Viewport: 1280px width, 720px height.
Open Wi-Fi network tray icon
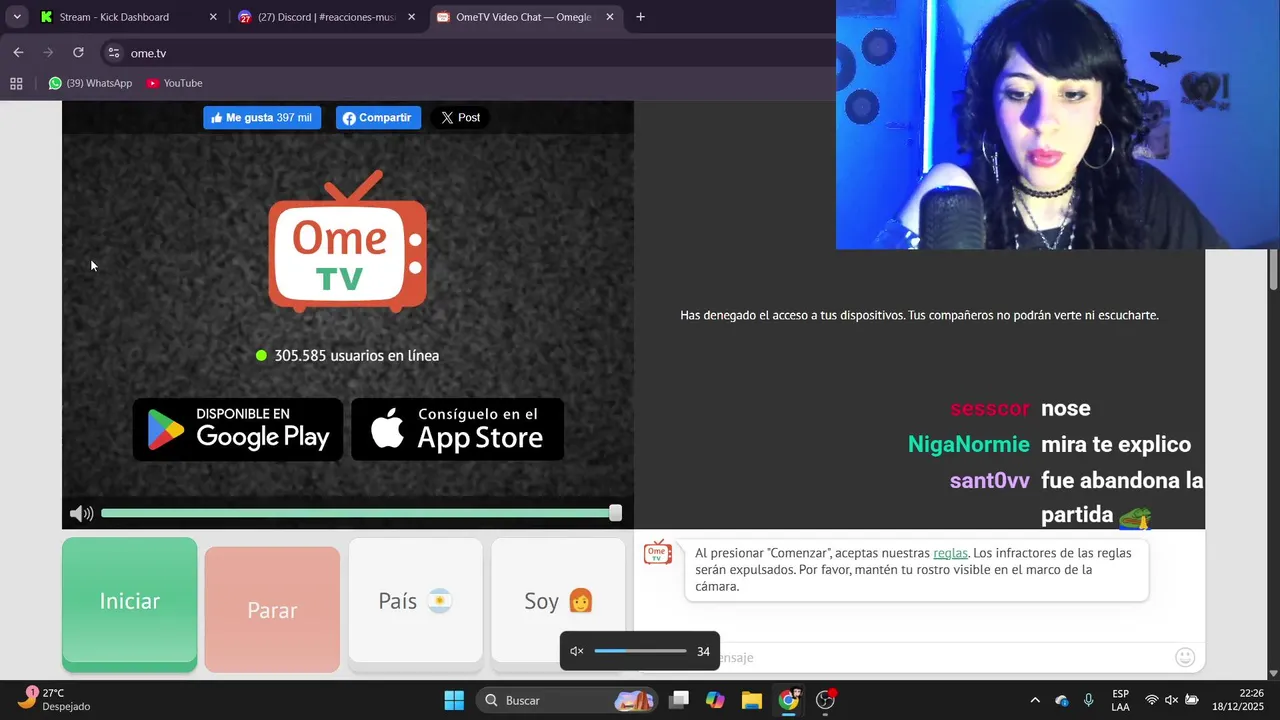pos(1152,700)
